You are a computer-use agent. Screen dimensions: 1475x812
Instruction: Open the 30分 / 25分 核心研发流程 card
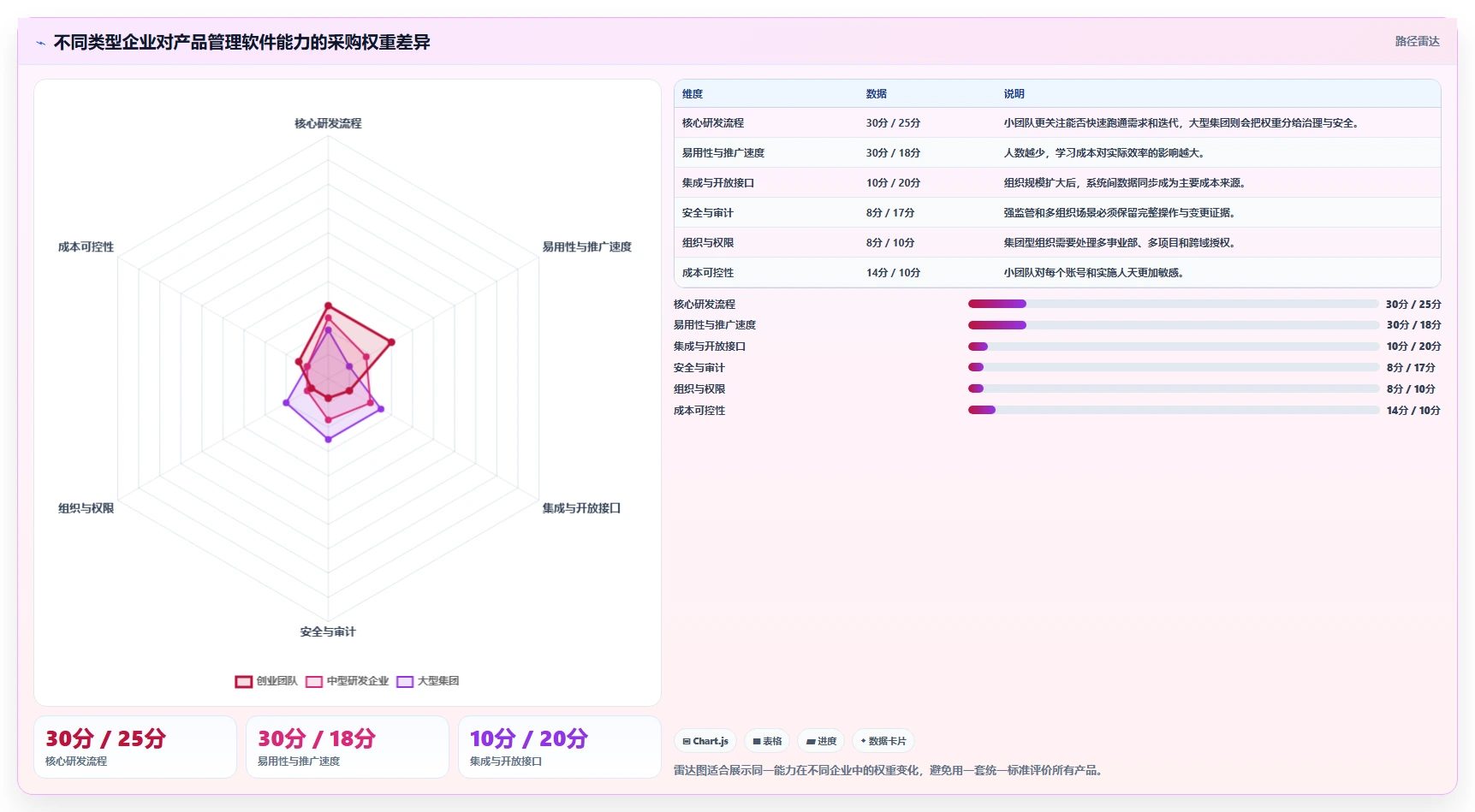135,747
